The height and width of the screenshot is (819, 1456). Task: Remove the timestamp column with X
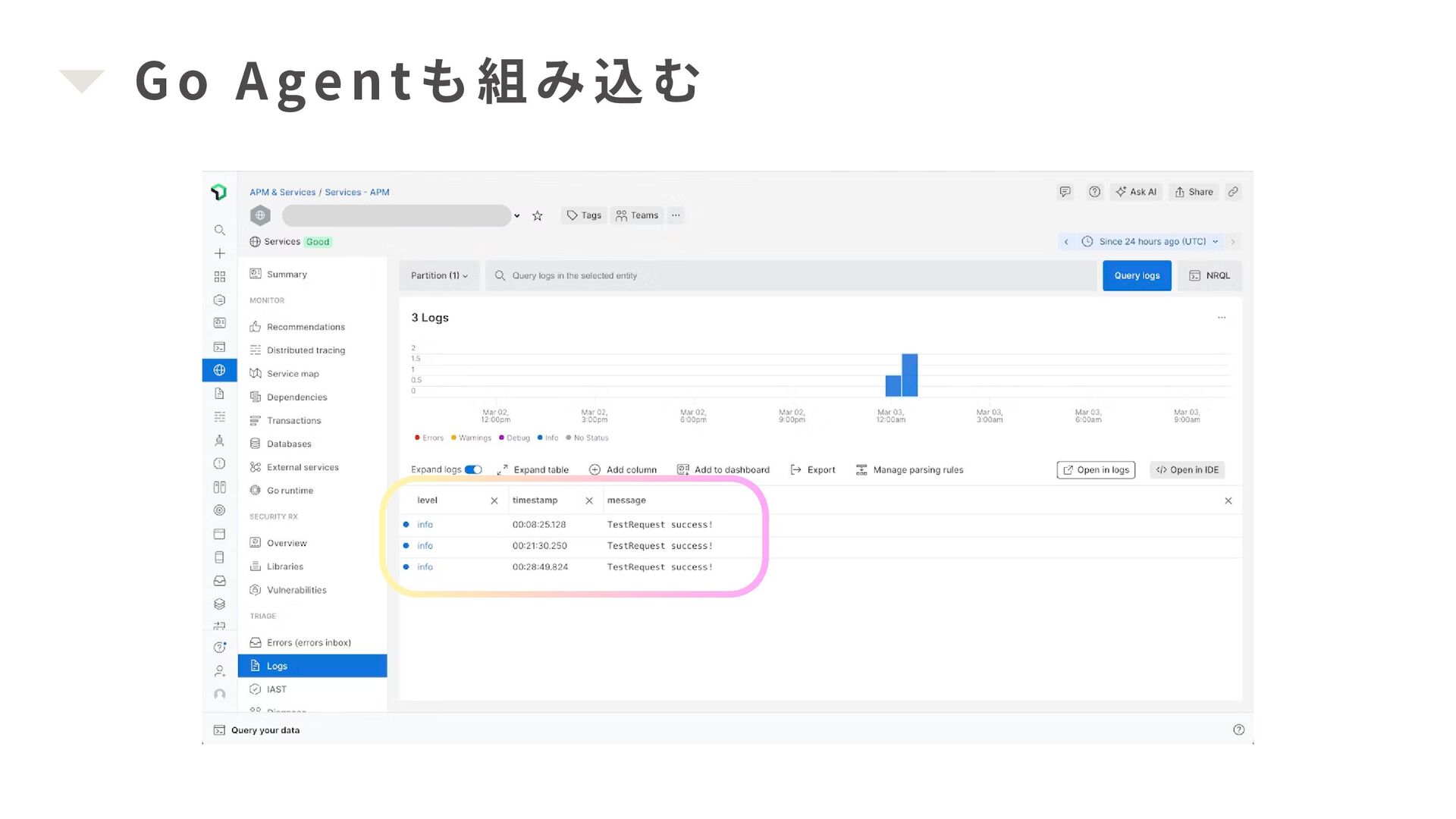click(x=589, y=500)
